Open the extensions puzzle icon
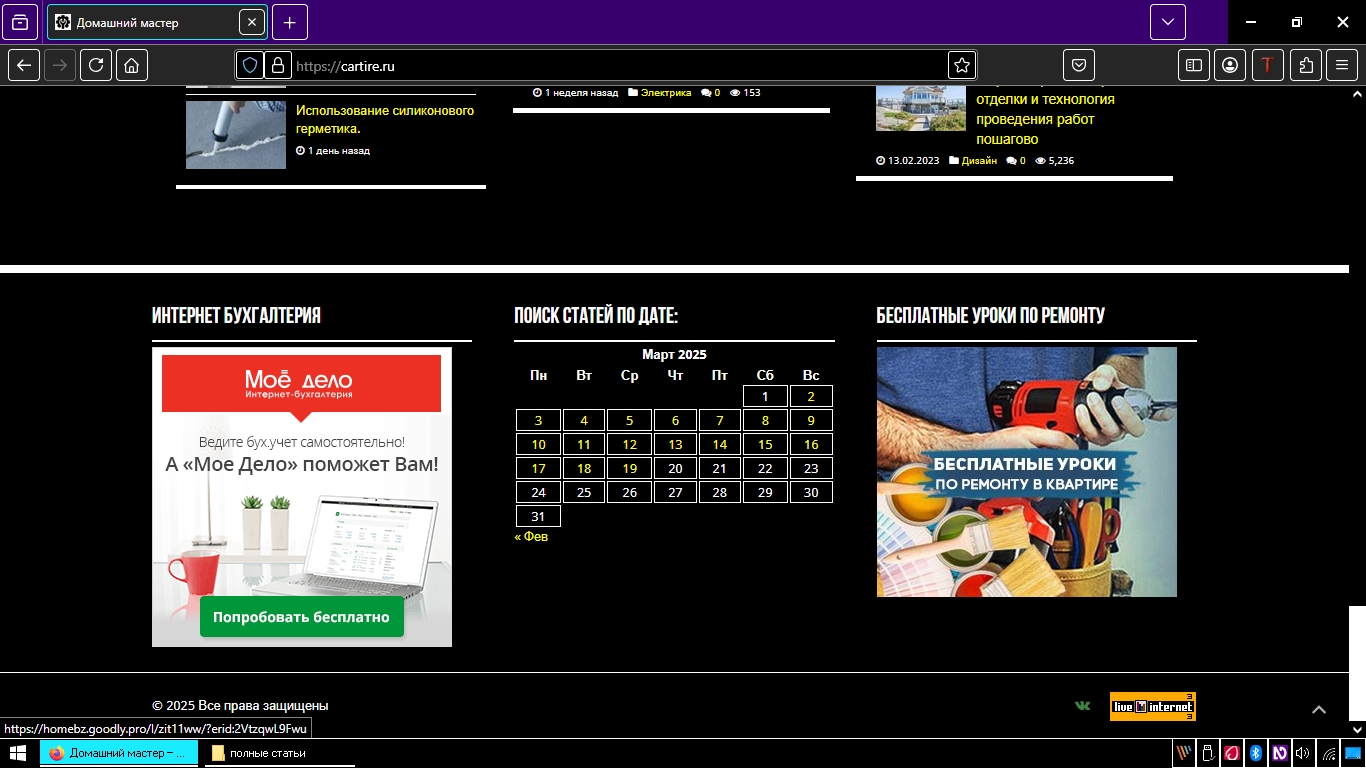This screenshot has width=1366, height=768. click(1306, 65)
